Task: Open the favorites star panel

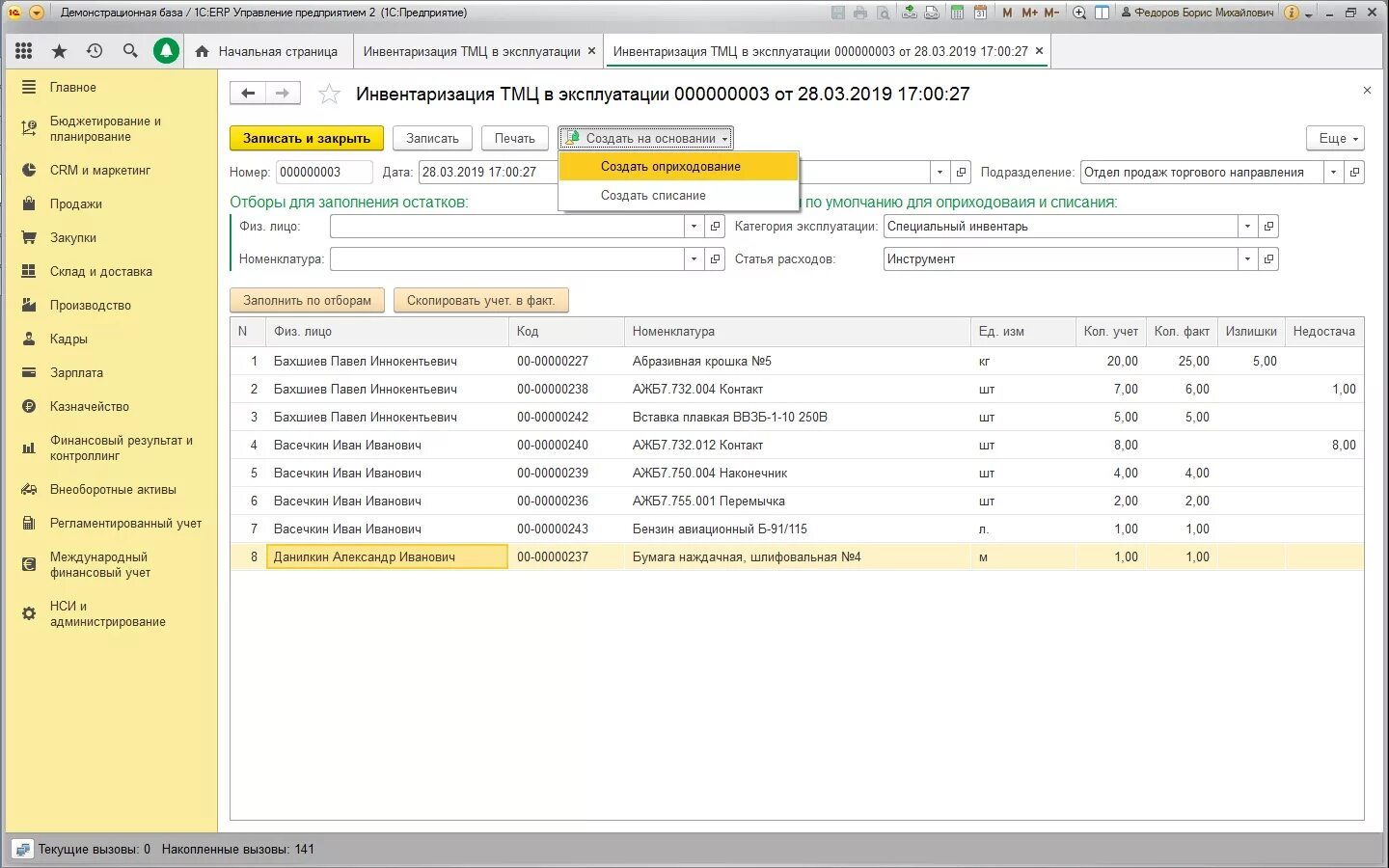Action: tap(59, 51)
